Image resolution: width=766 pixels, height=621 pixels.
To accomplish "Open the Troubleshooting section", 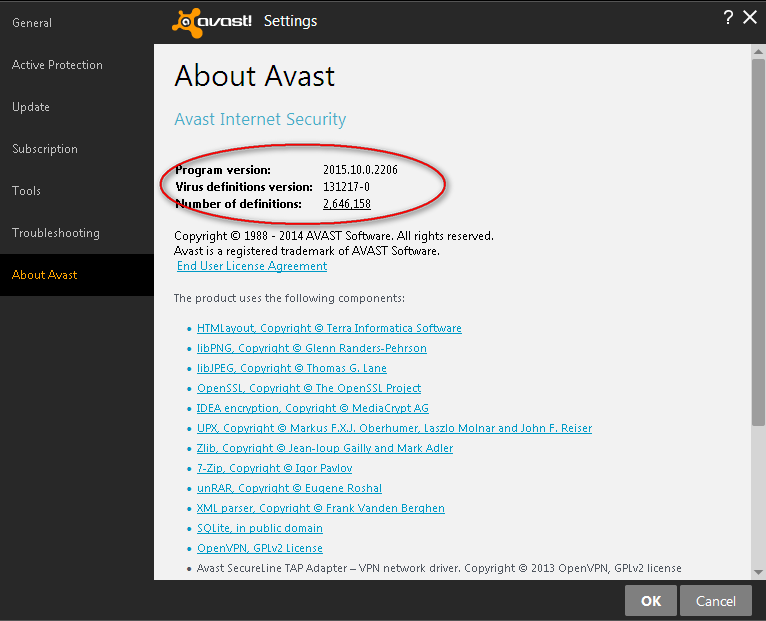I will [x=56, y=233].
